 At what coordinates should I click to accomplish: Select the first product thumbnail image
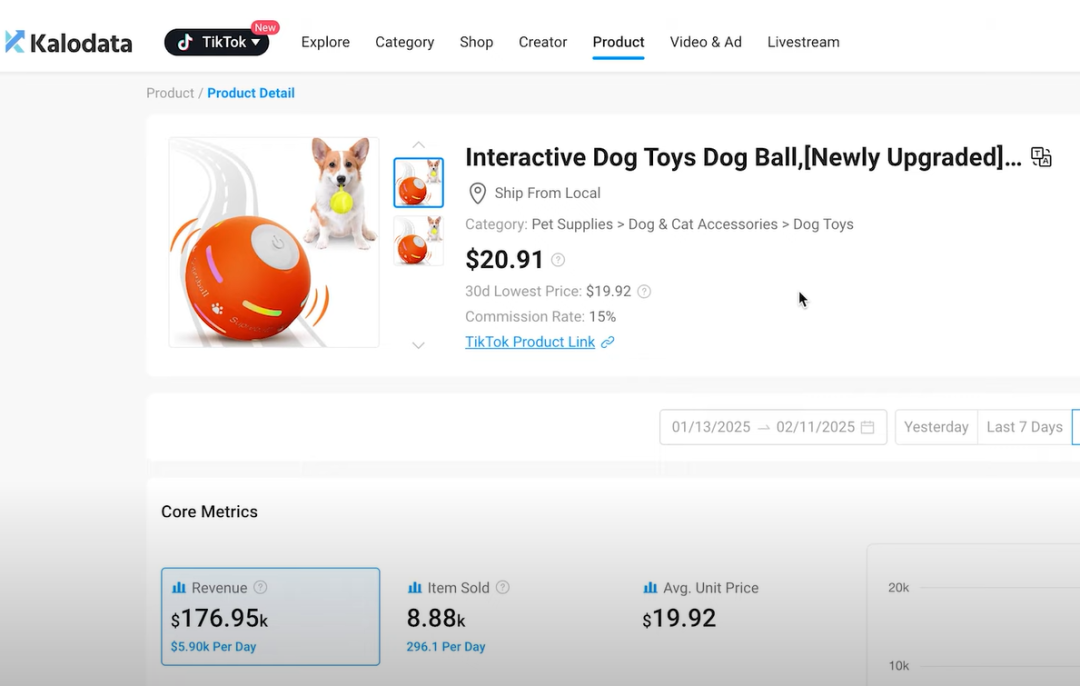coord(418,183)
